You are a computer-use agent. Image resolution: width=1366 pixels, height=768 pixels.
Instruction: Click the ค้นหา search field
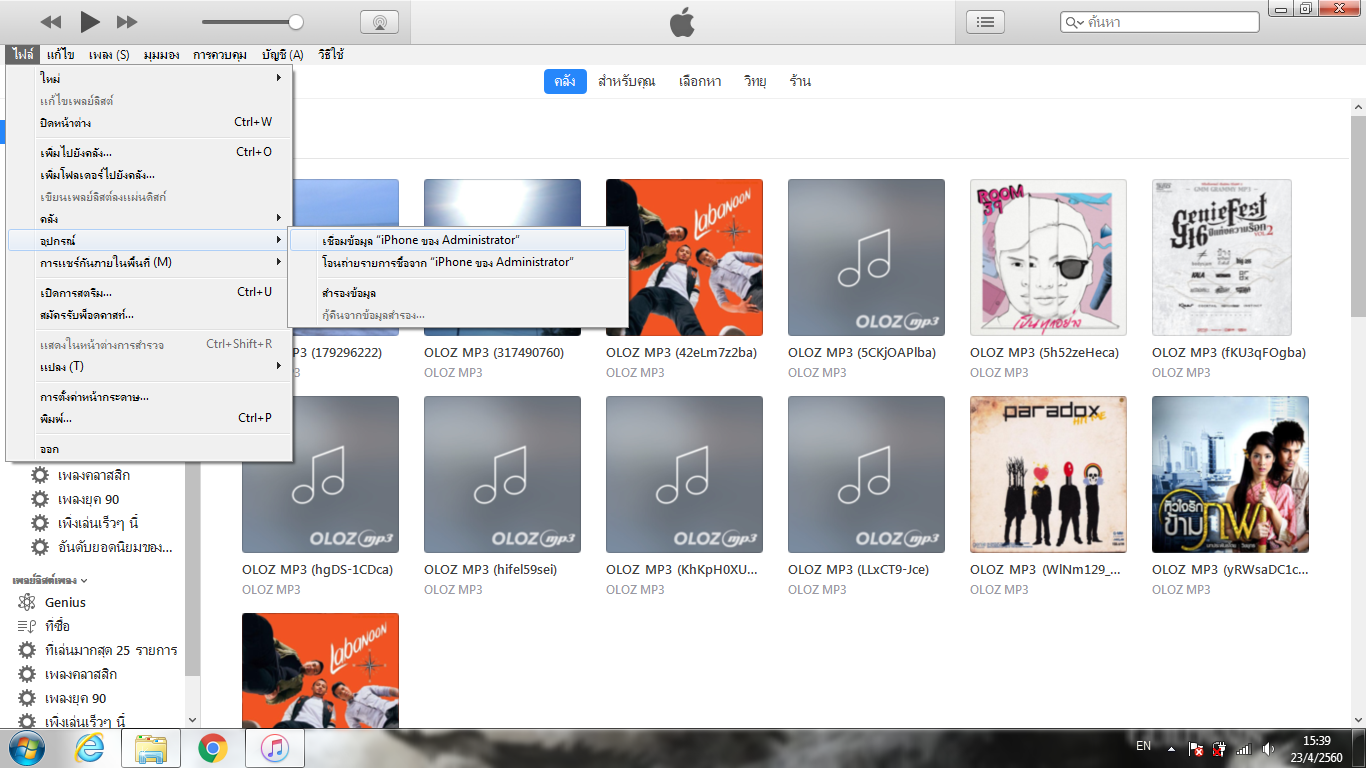(1160, 22)
